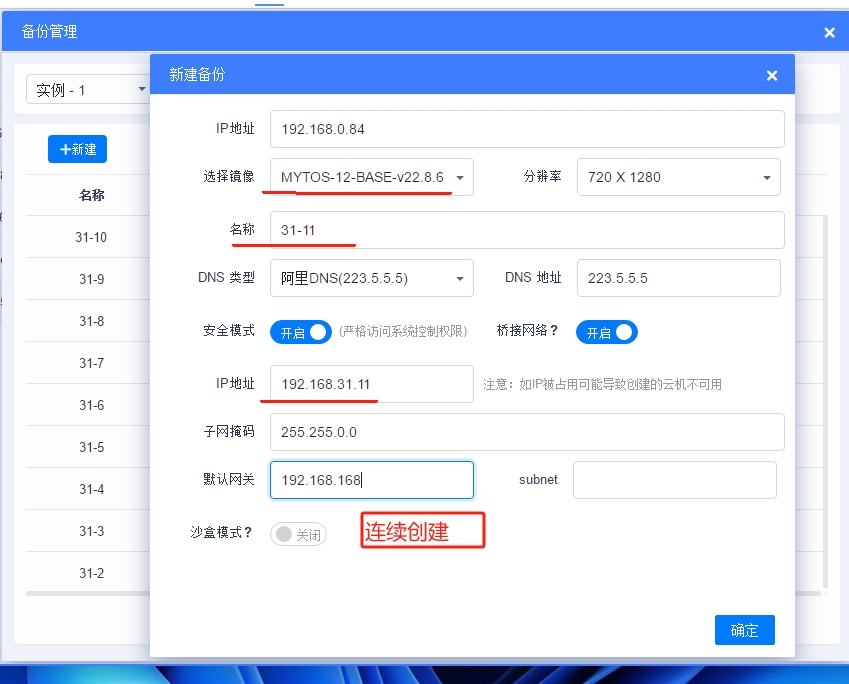
Task: Click the 子网掩码 input field
Action: click(x=526, y=432)
